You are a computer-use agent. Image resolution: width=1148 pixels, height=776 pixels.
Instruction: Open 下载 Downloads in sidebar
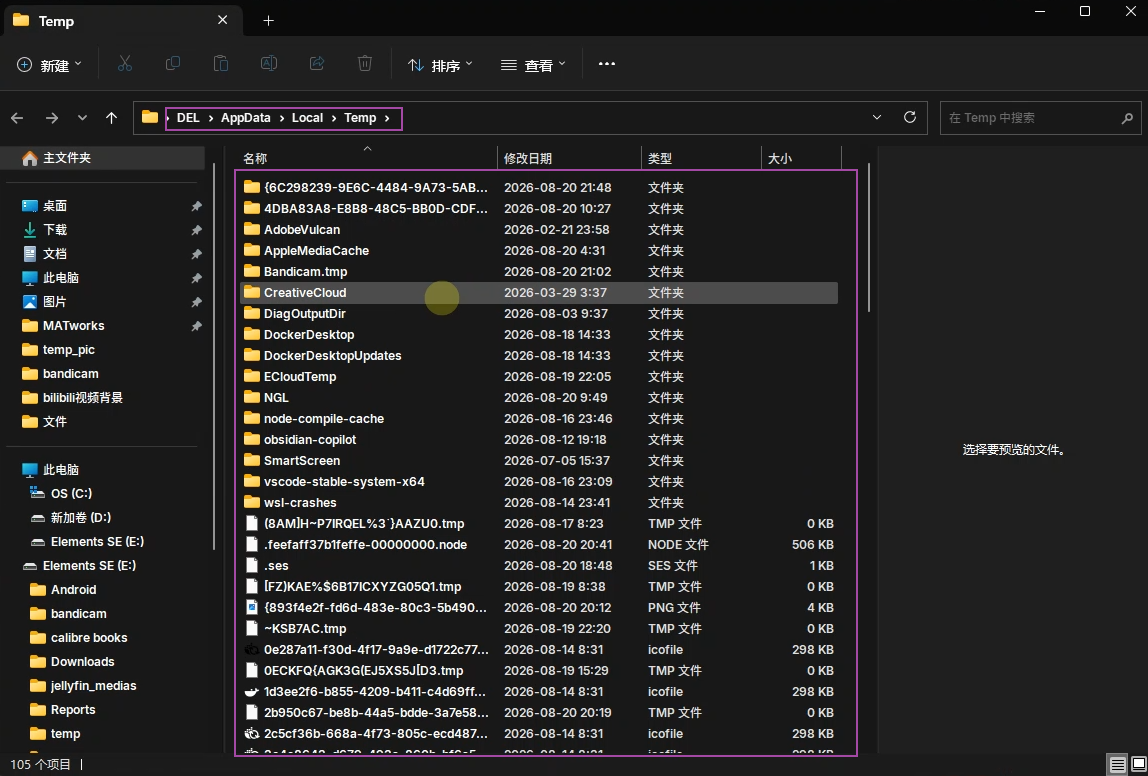click(x=55, y=230)
